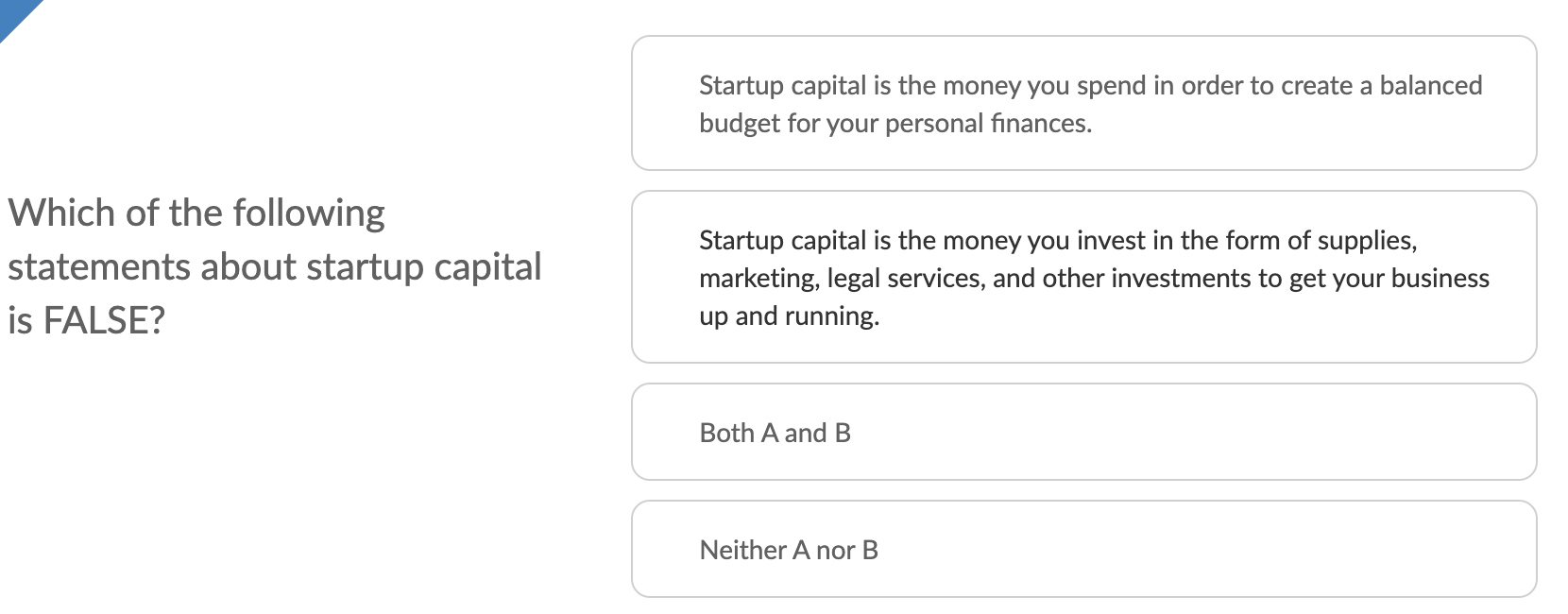Image resolution: width=1568 pixels, height=614 pixels.
Task: Click 'Both A and B' label text
Action: pos(775,433)
